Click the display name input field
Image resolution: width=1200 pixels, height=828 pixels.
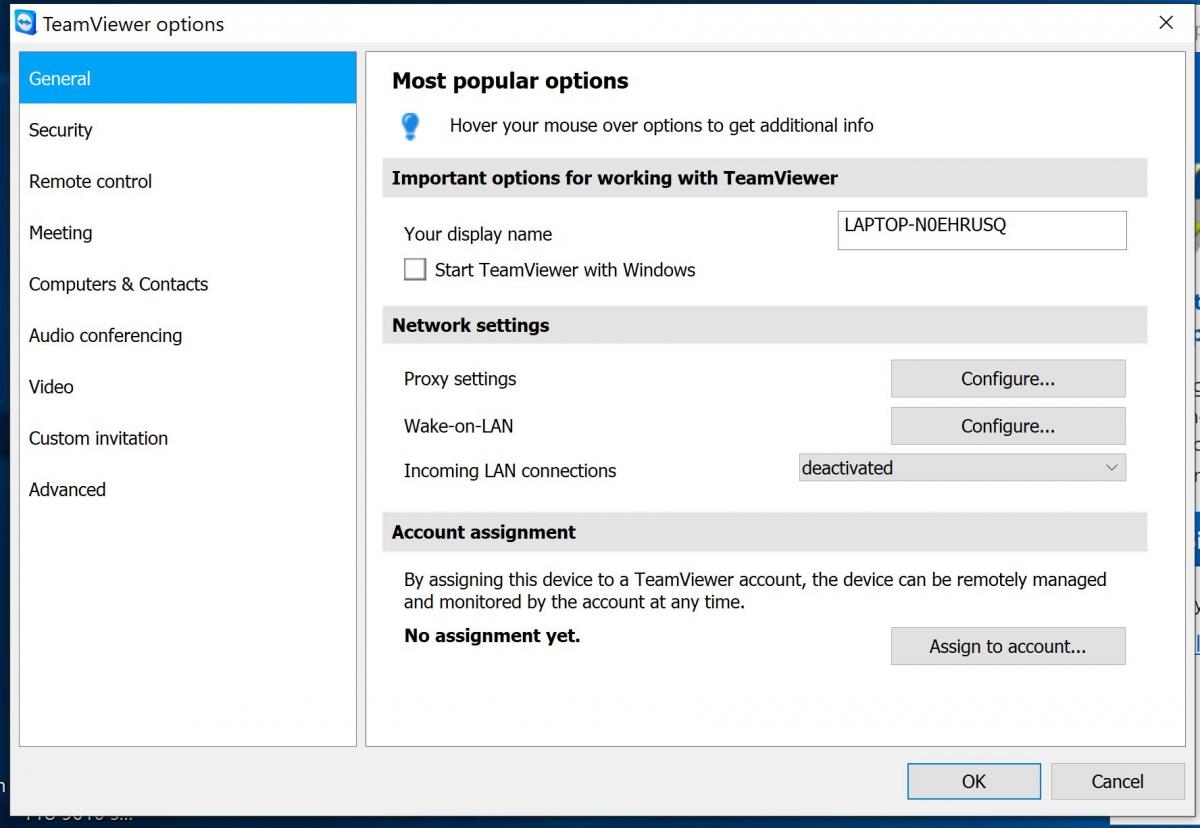tap(982, 230)
